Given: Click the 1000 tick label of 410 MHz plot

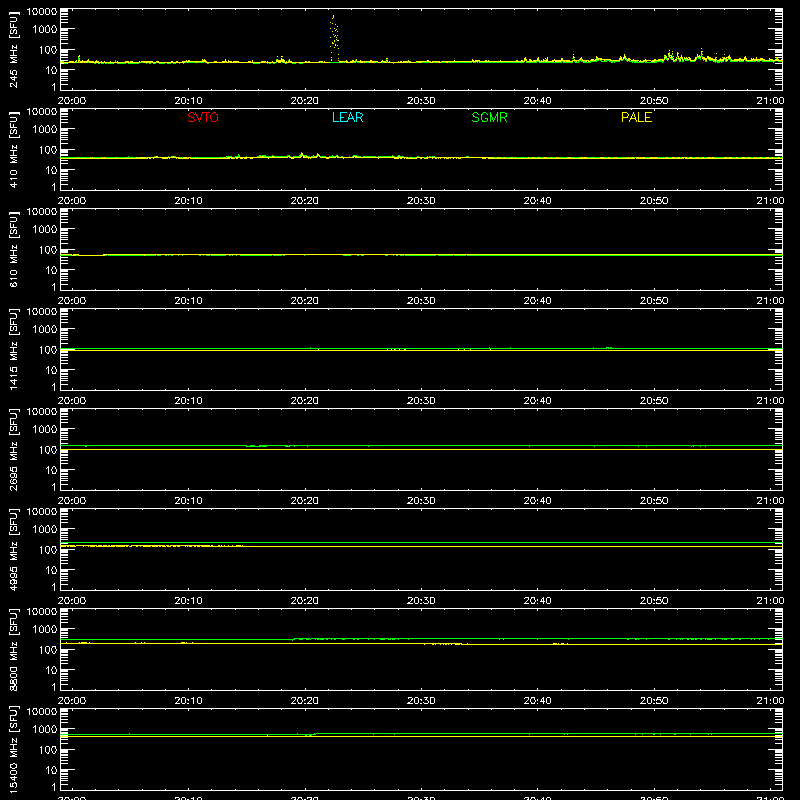Looking at the screenshot, I should [45, 130].
